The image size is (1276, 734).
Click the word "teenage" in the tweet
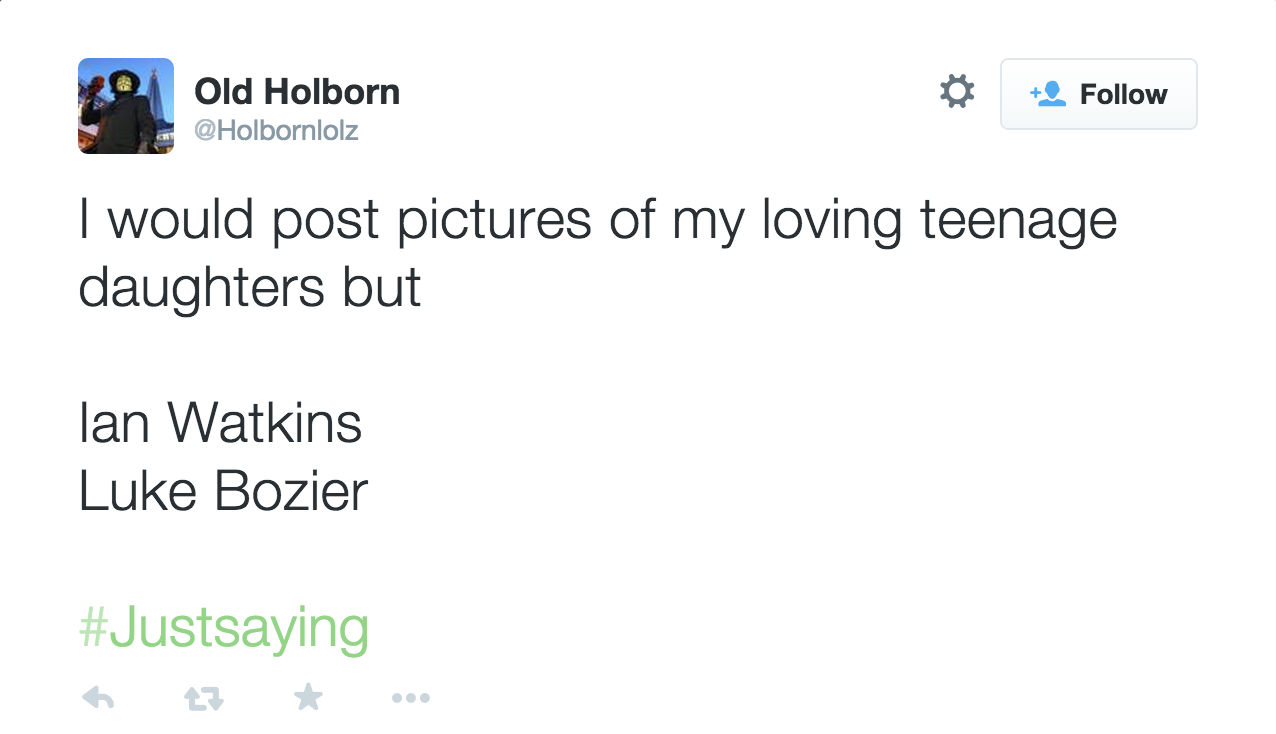[1018, 221]
